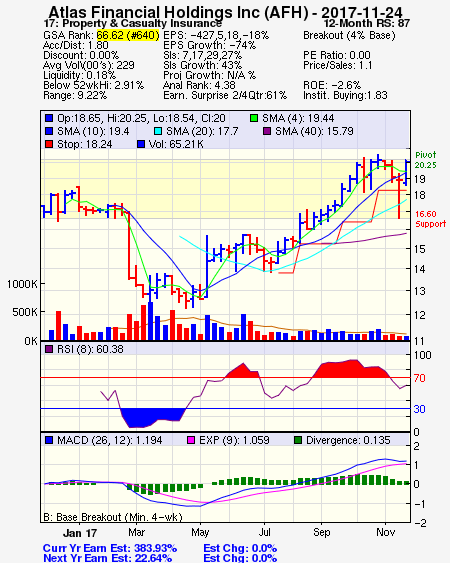450x563 pixels.
Task: Click the 'SMA (40): 15.79' legend text
Action: [x=314, y=131]
